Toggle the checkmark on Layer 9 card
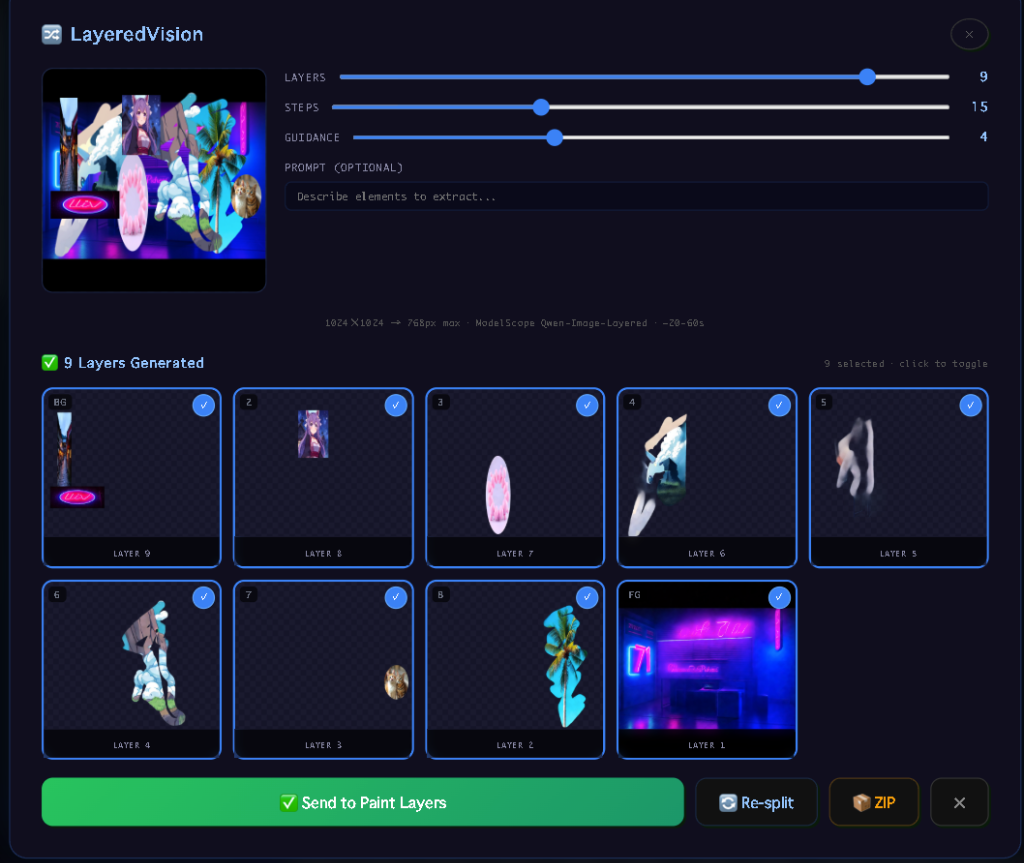This screenshot has height=863, width=1024. pos(204,405)
